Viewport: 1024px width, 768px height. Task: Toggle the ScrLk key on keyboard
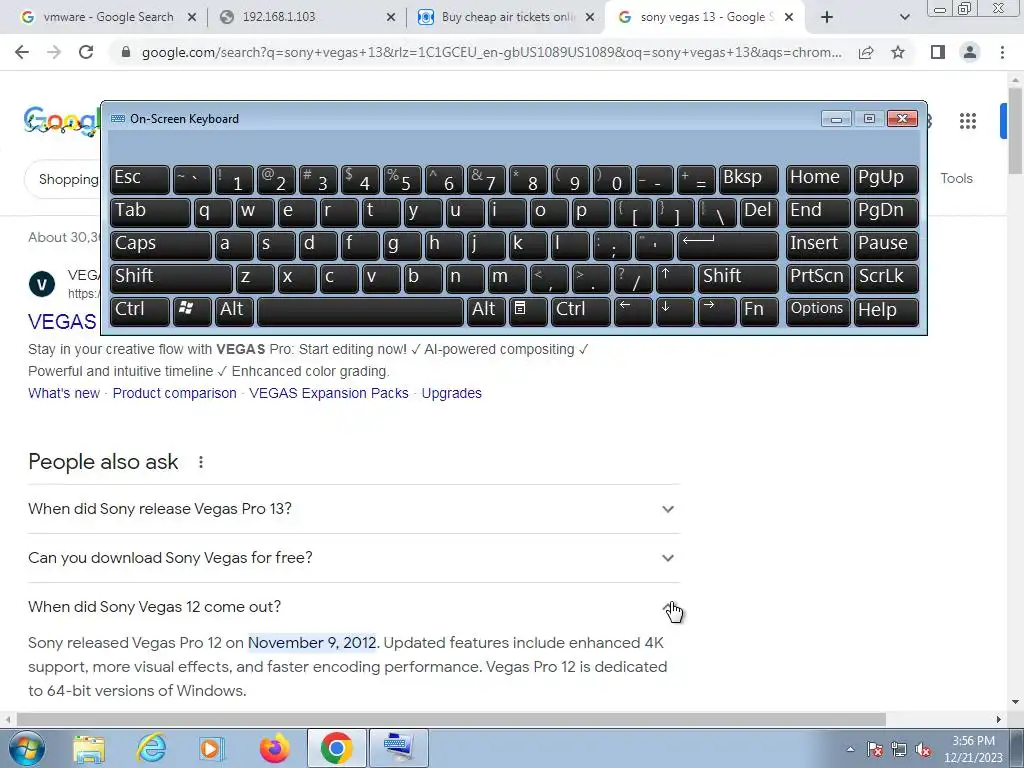[886, 278]
